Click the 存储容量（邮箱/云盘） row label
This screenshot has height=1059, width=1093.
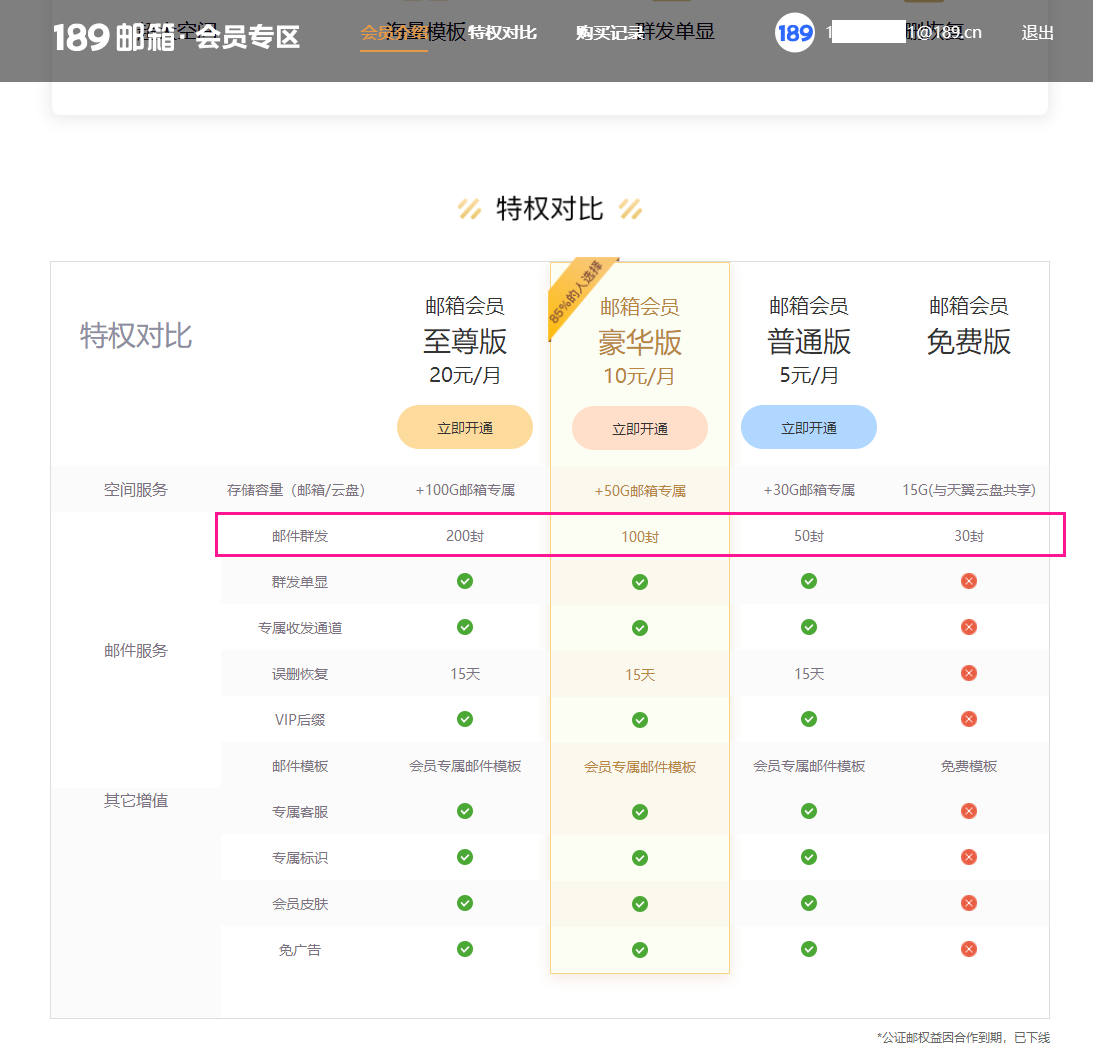pos(296,490)
